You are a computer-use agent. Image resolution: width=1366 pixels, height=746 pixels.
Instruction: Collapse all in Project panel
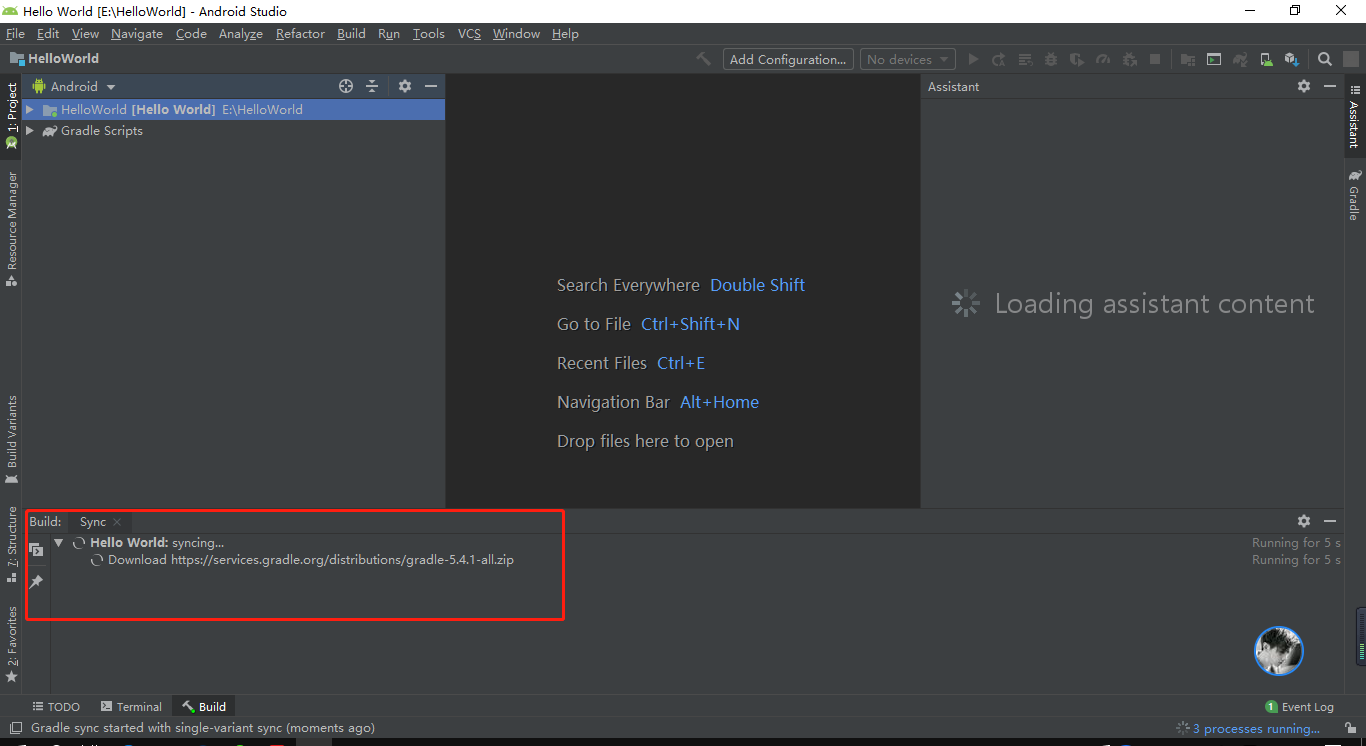372,86
